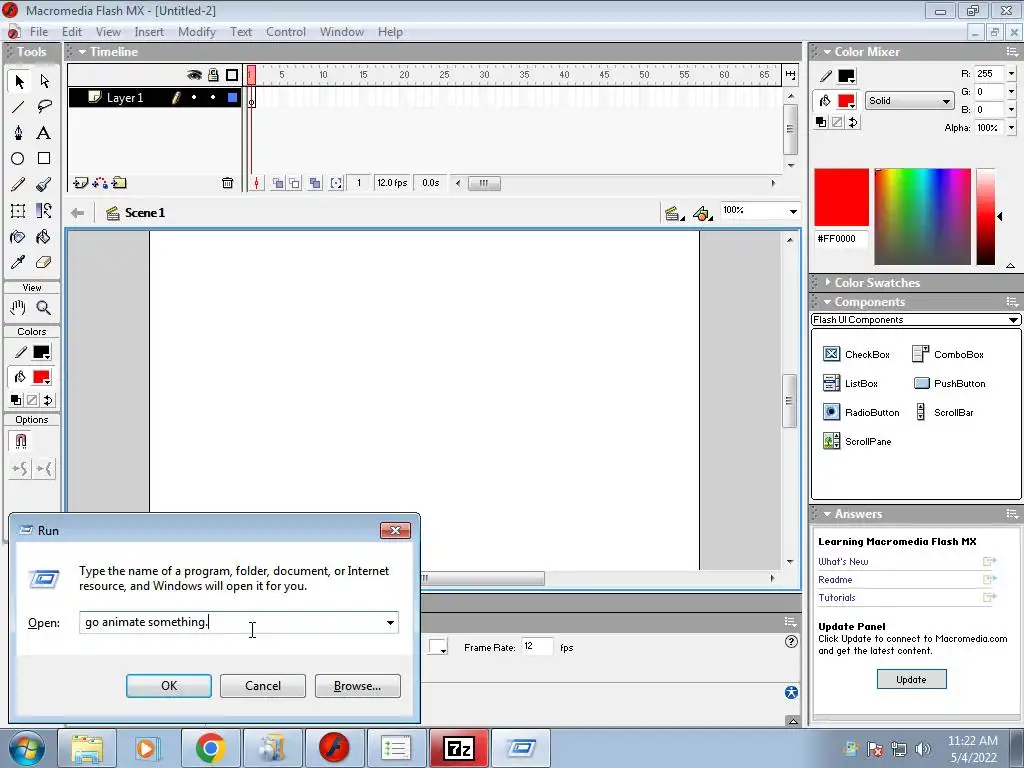
Task: Click OK in the Run dialog
Action: coord(168,686)
